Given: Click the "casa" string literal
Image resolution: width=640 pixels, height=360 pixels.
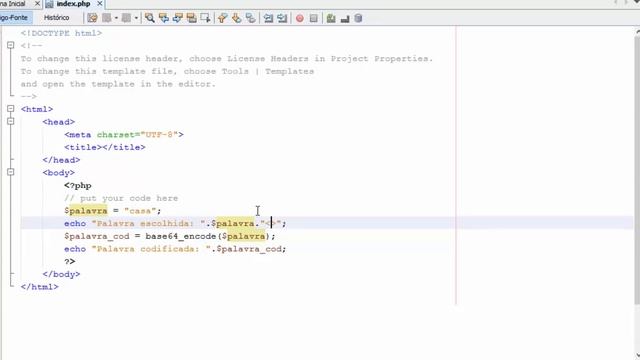Looking at the screenshot, I should click(140, 211).
